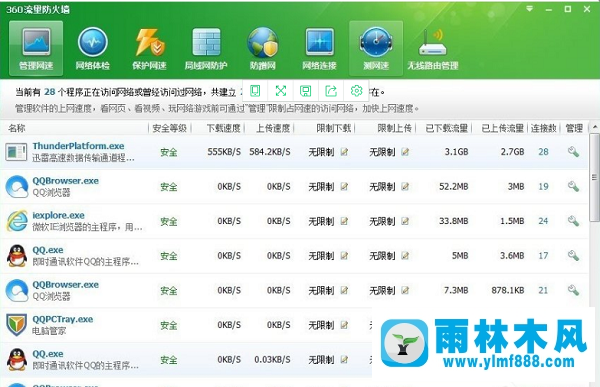600x387 pixels.
Task: Open the 管理网速 tab
Action: 36,48
